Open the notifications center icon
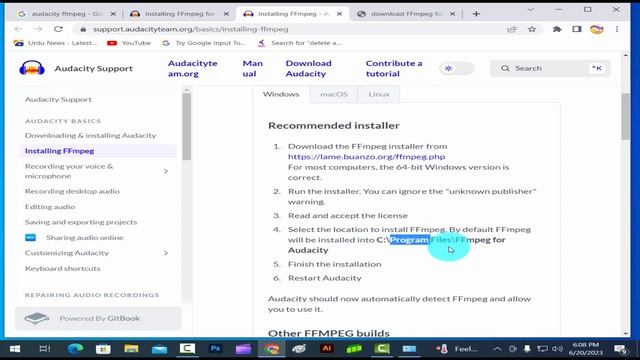Image resolution: width=640 pixels, height=360 pixels. click(x=620, y=349)
